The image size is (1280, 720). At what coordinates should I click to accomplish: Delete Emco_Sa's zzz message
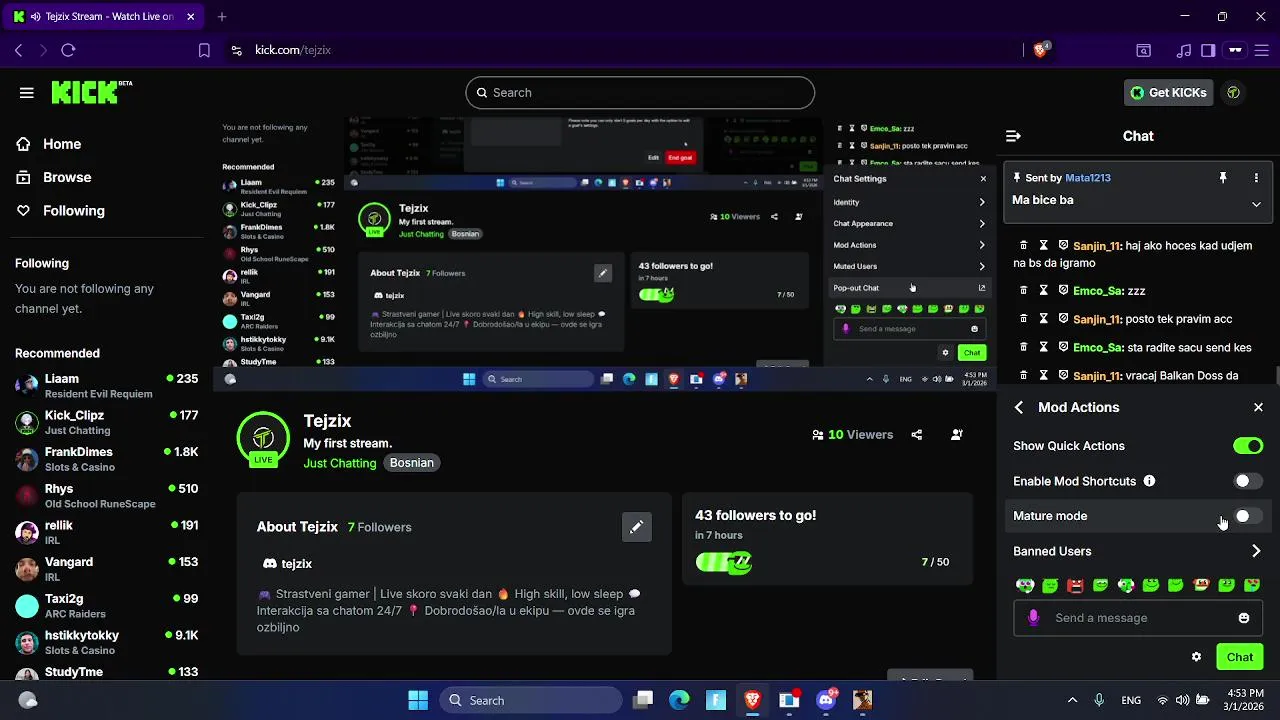pos(1023,291)
